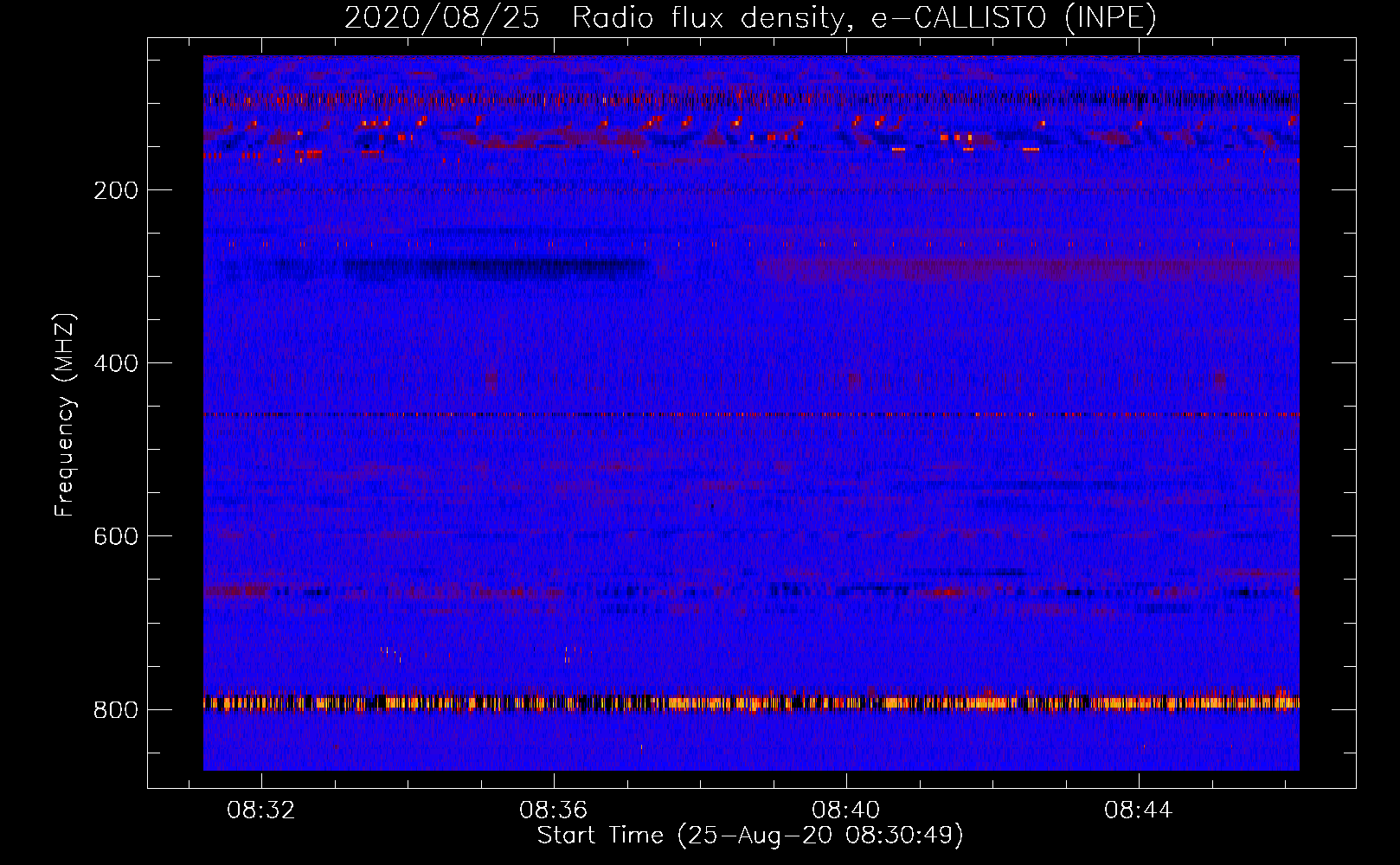Click the '08:40' time axis label
Viewport: 1400px width, 865px height.
[x=846, y=811]
